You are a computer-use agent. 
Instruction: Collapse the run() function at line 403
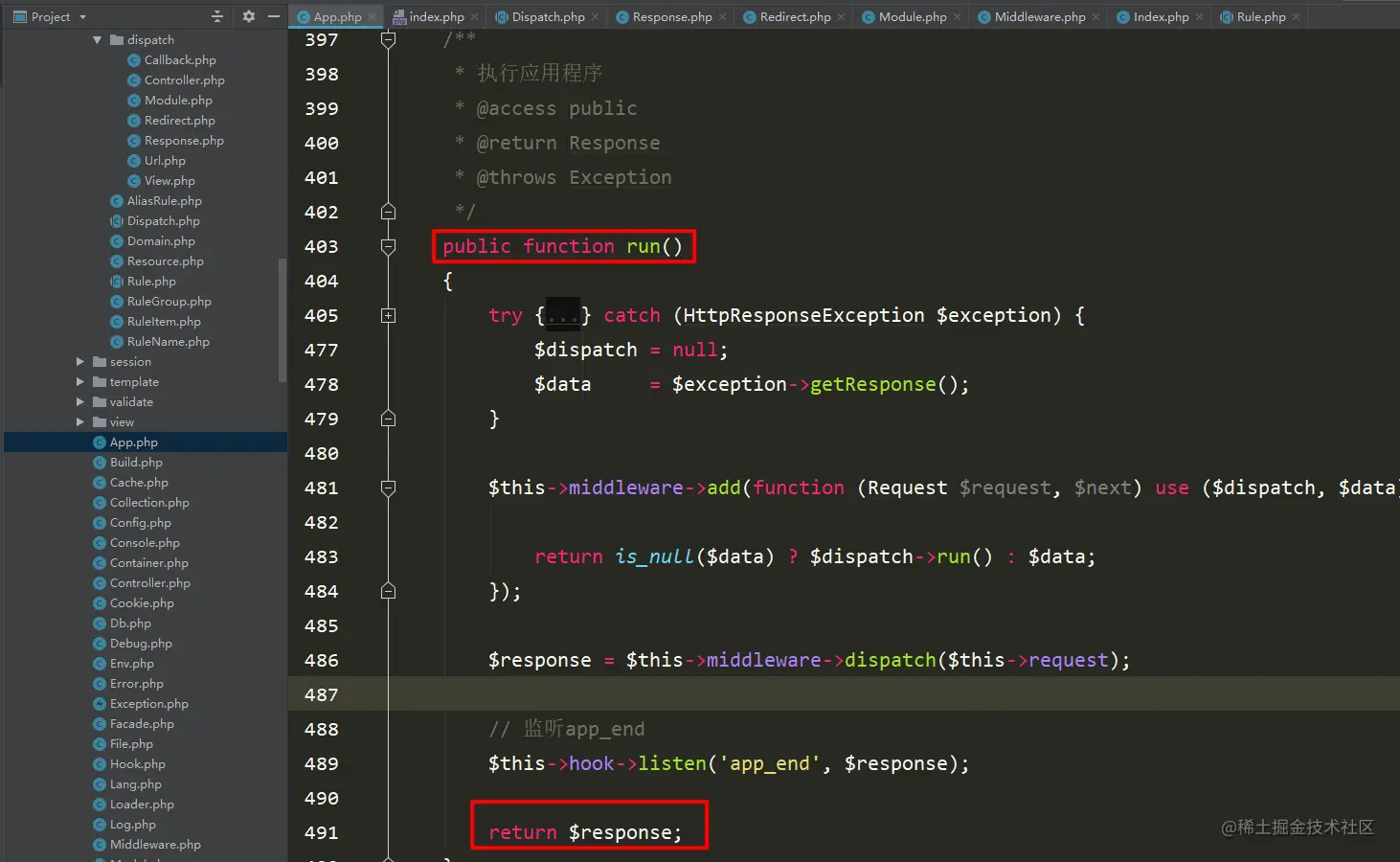coord(388,246)
